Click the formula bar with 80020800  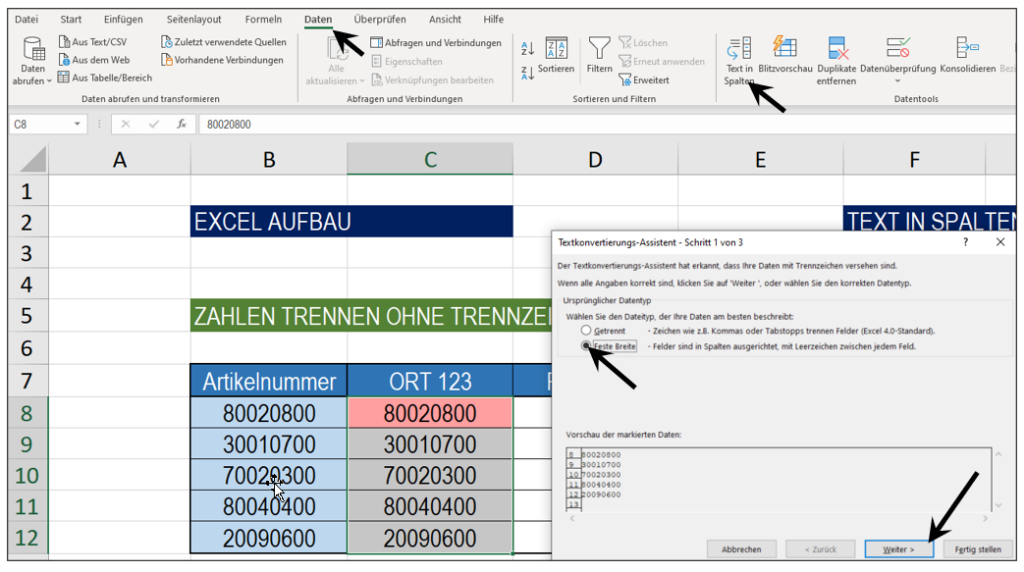(x=607, y=124)
